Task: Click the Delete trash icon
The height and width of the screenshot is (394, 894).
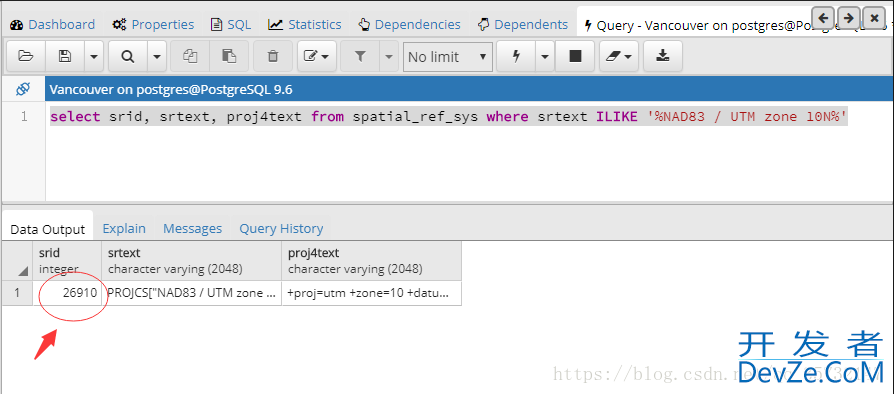Action: [273, 56]
